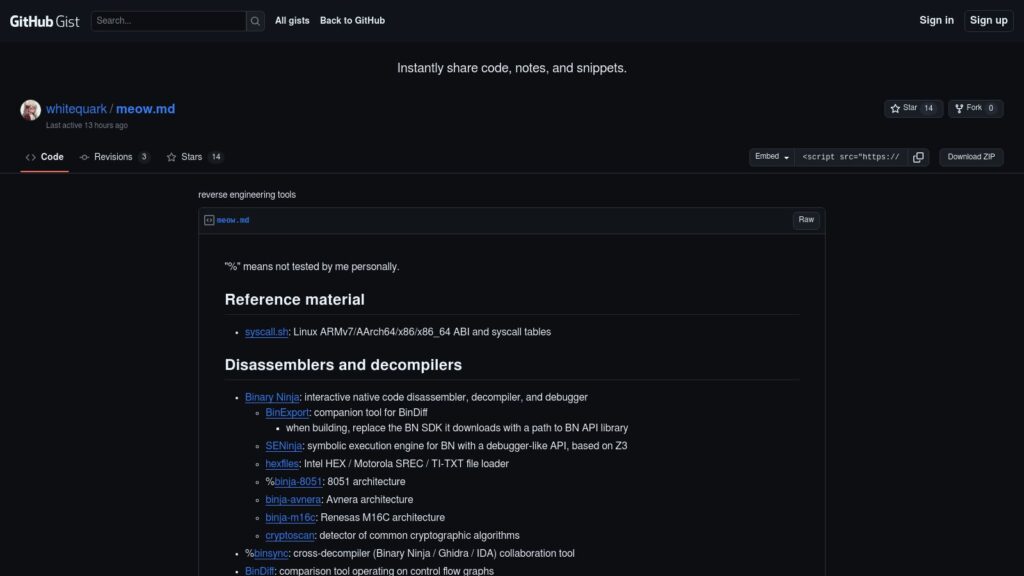
Task: Open the Binary Ninja link
Action: tap(272, 398)
